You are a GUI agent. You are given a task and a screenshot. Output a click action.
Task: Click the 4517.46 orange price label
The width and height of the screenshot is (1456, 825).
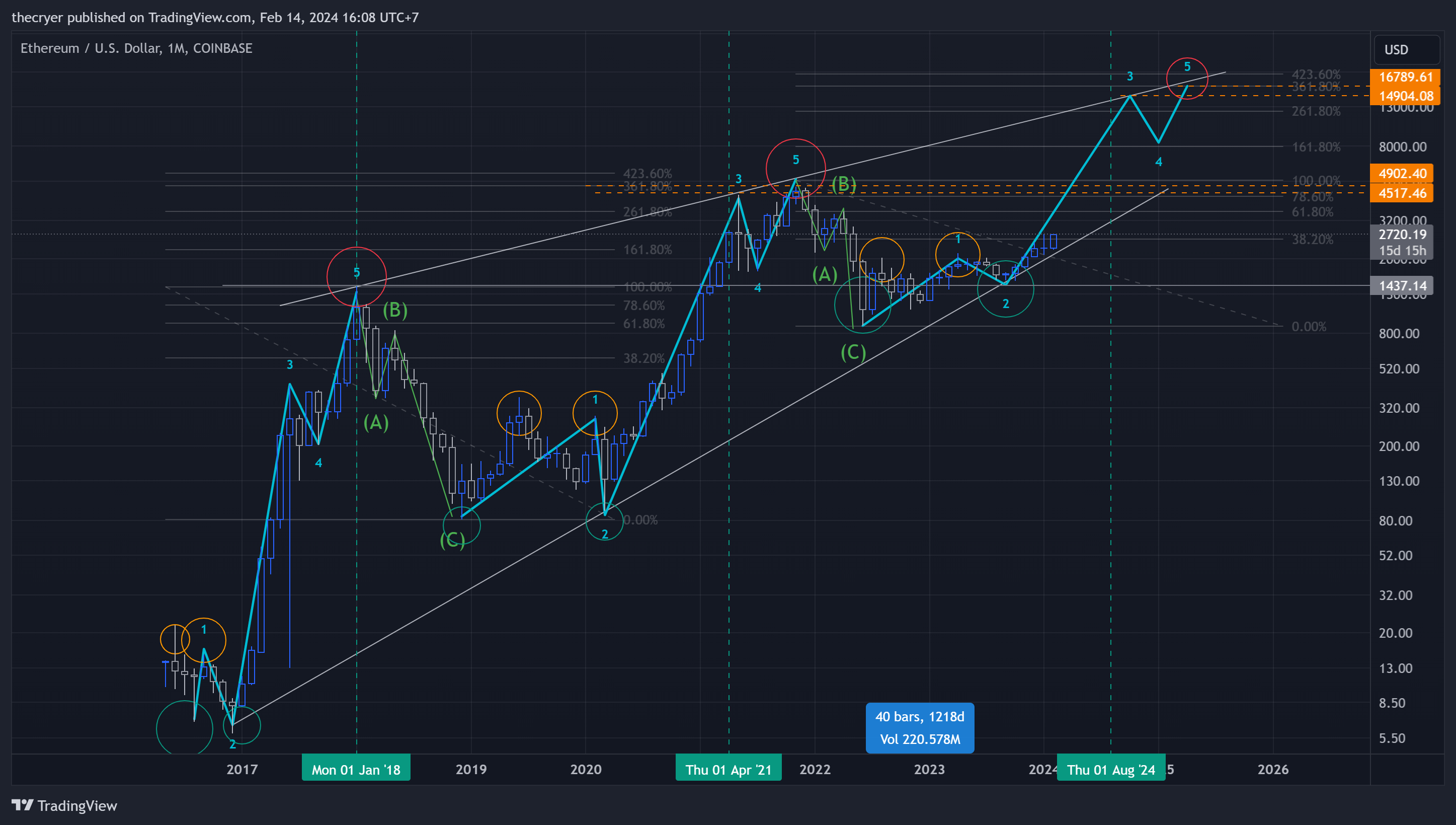pyautogui.click(x=1402, y=193)
